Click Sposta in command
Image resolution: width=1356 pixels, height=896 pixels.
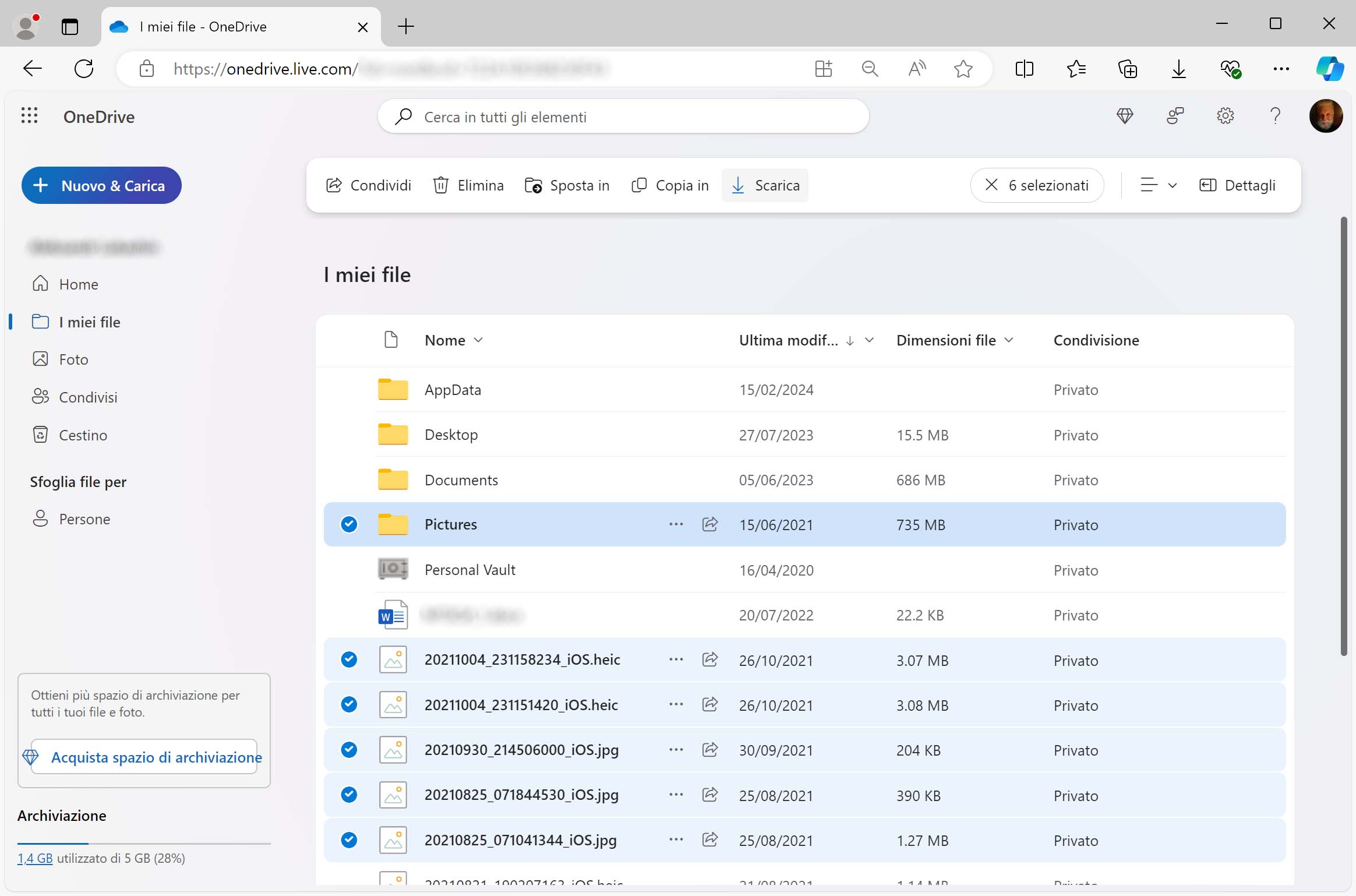[x=567, y=185]
